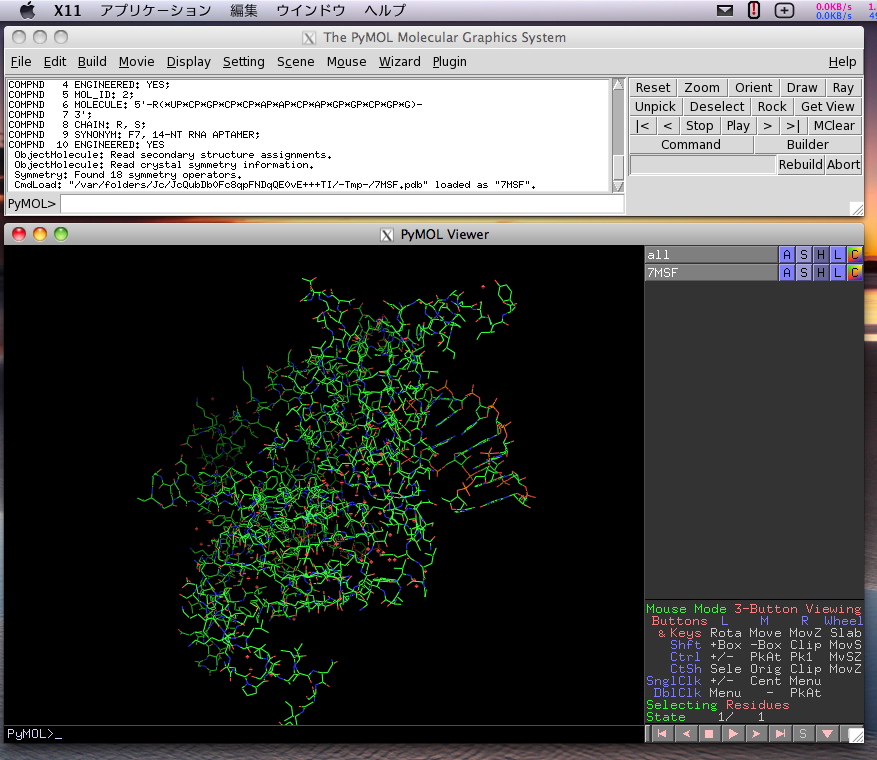Toggle the S scene button in viewer bar

[x=803, y=734]
